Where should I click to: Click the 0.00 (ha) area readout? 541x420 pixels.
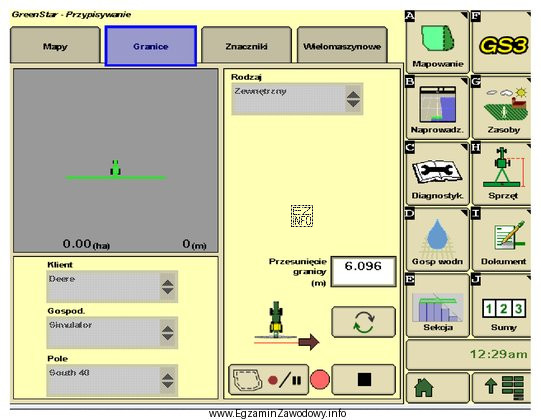(86, 244)
